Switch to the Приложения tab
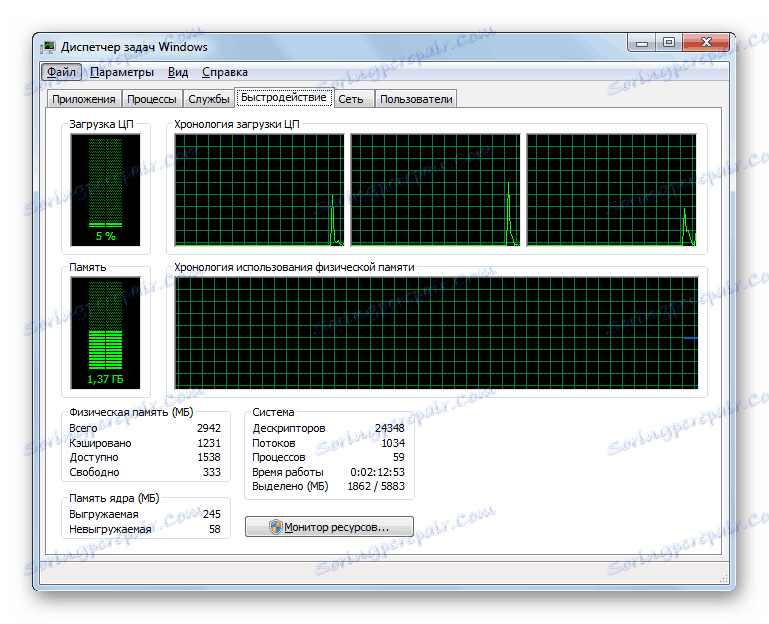The height and width of the screenshot is (624, 769). pos(84,99)
